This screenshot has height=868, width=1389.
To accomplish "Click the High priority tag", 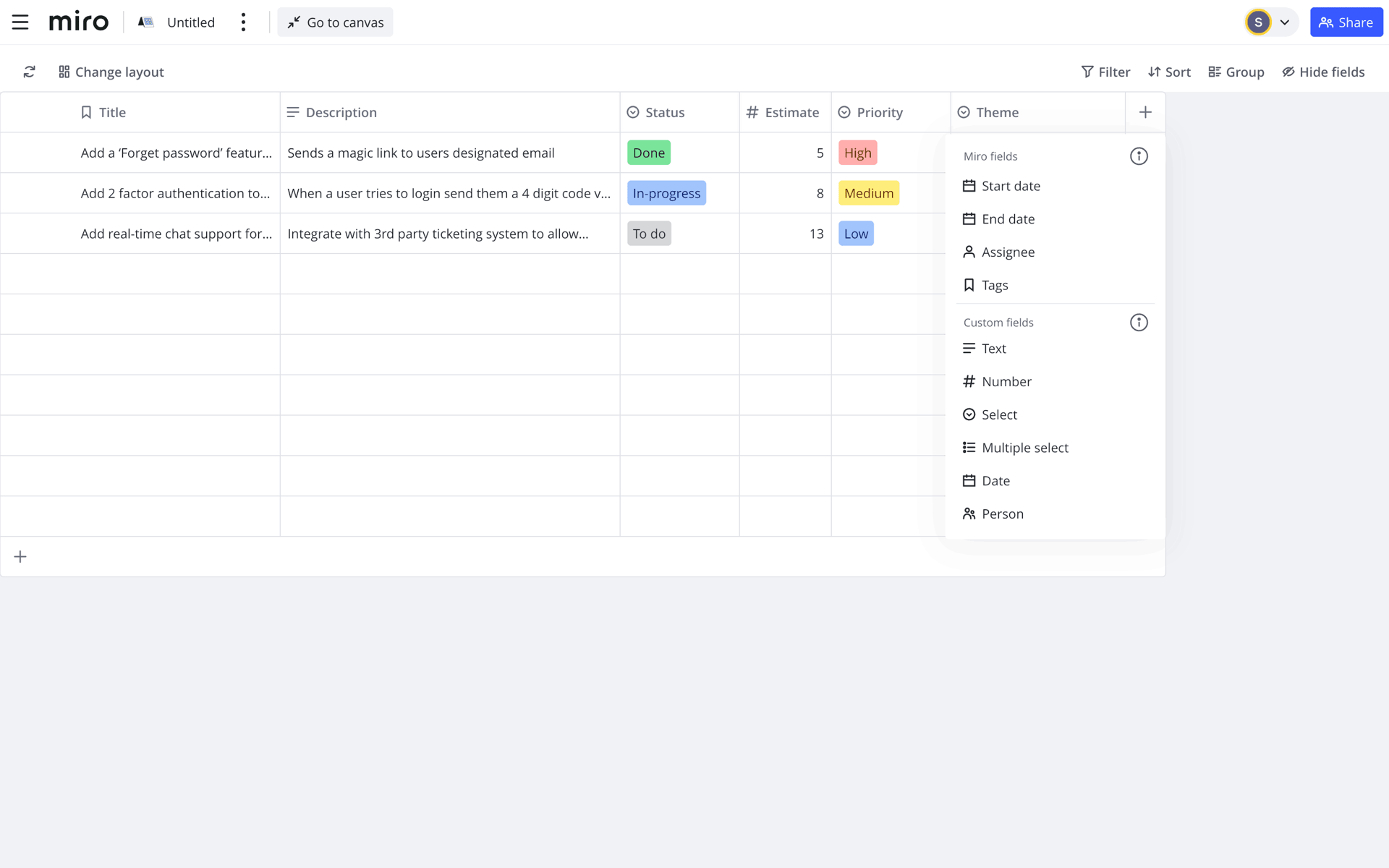I will point(858,153).
